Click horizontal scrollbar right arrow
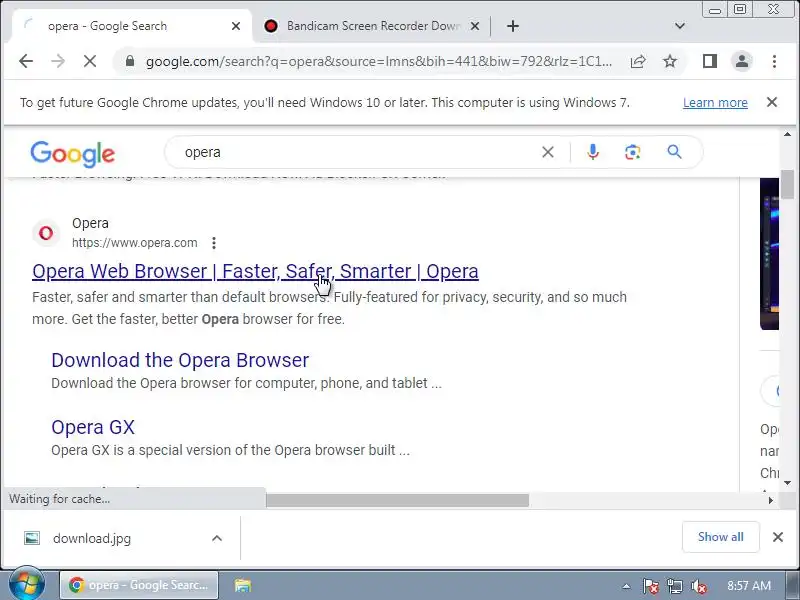800x600 pixels. coord(771,501)
